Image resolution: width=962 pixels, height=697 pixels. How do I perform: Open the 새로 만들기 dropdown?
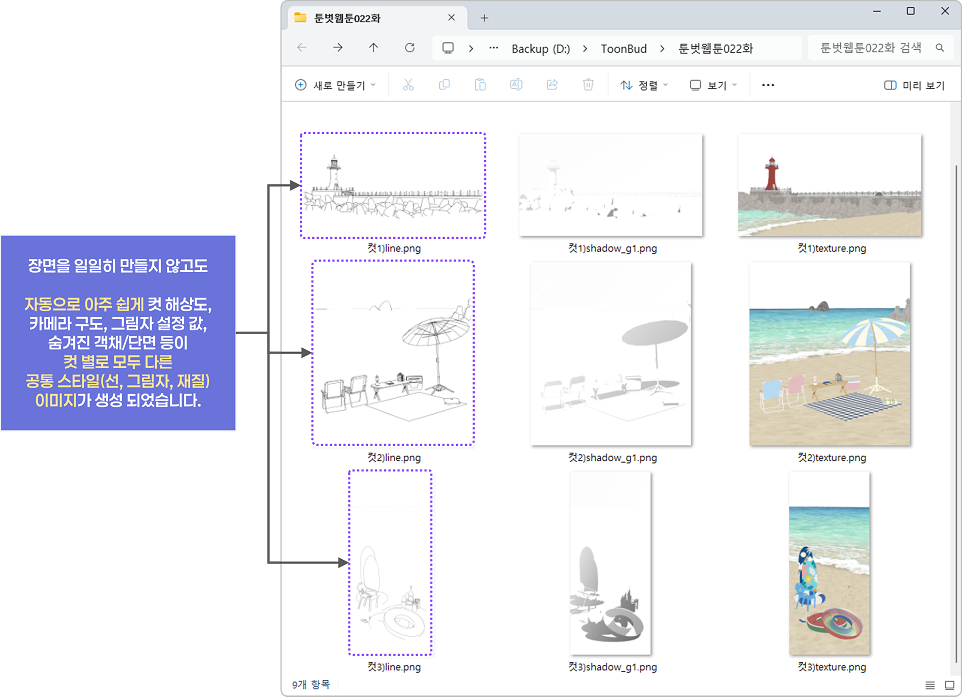click(335, 86)
